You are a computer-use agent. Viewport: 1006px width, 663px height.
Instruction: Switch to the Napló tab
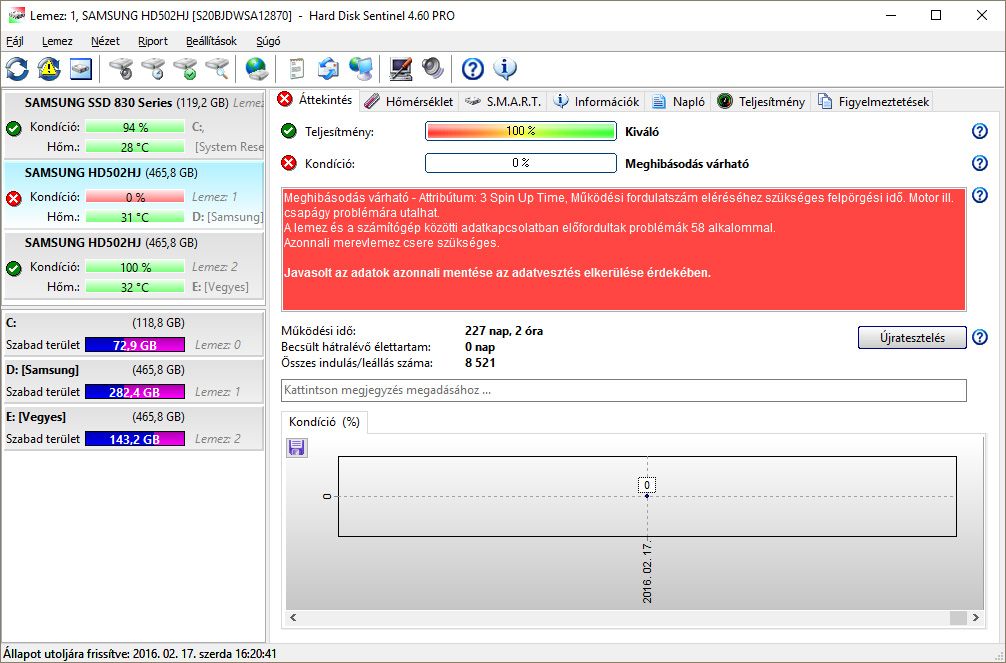pyautogui.click(x=679, y=101)
